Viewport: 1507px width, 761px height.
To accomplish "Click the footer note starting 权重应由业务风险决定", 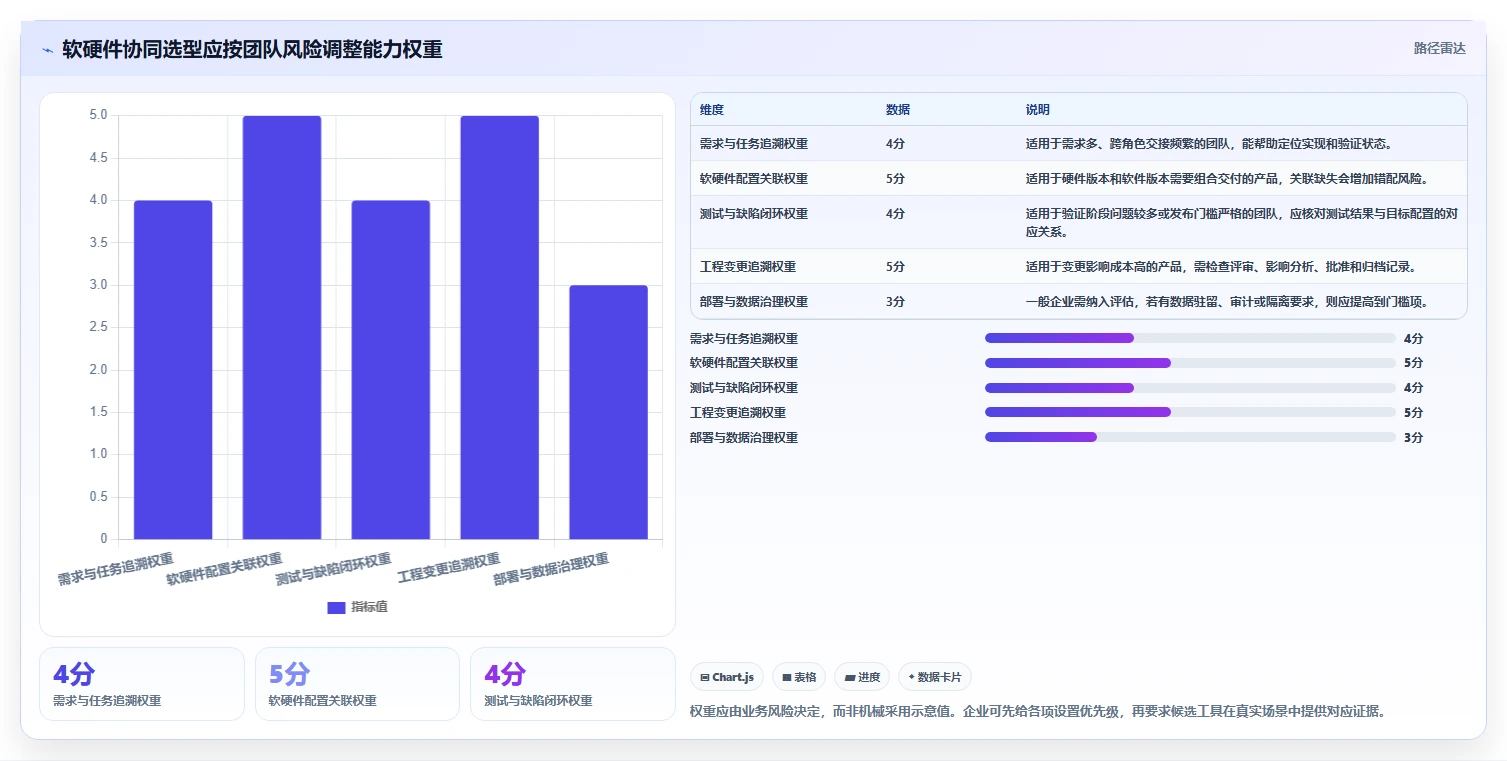I will [1037, 712].
